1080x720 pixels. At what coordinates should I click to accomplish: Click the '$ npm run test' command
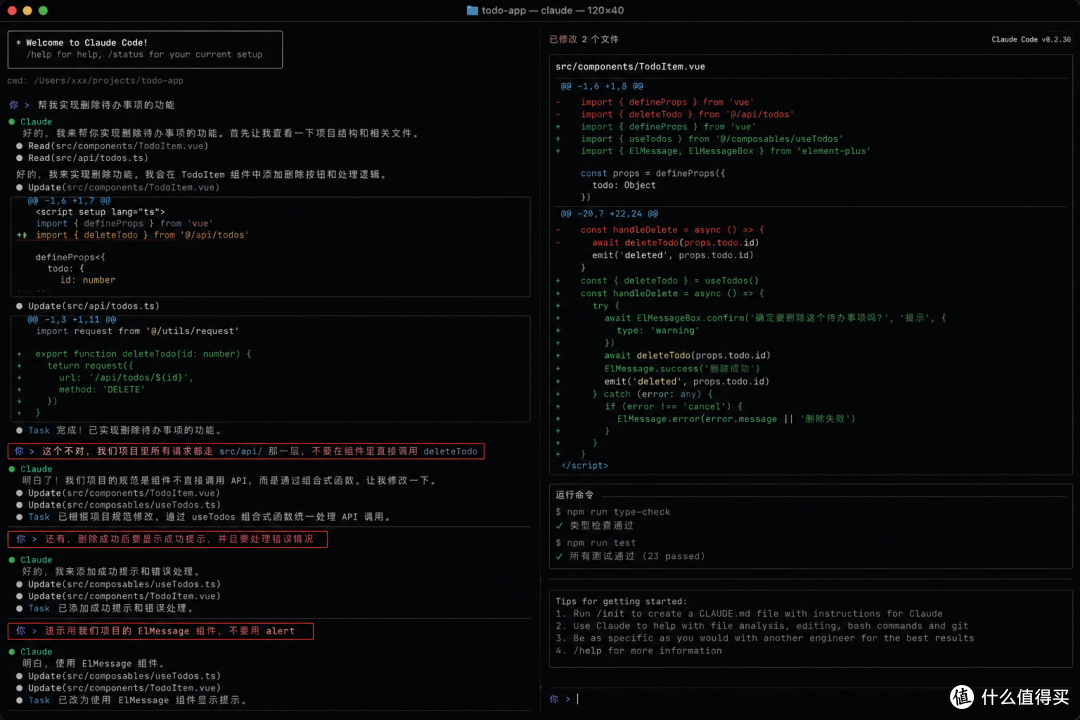pyautogui.click(x=595, y=543)
